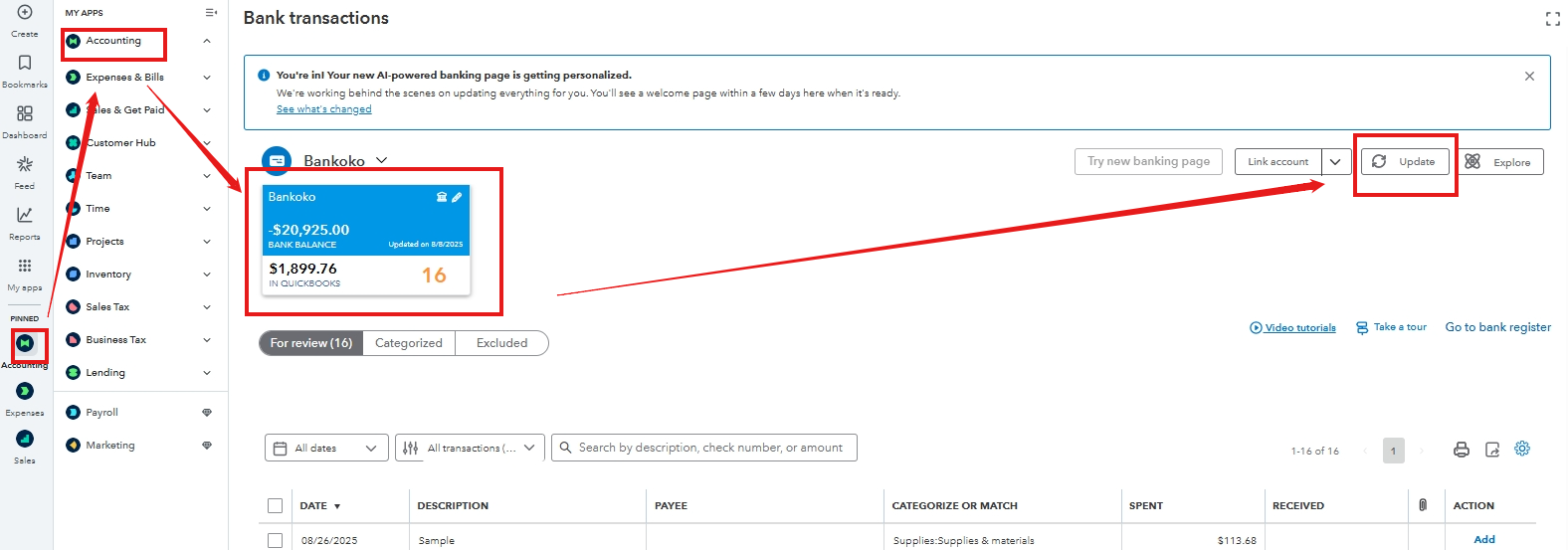Open the All transactions filter dropdown

click(x=470, y=448)
